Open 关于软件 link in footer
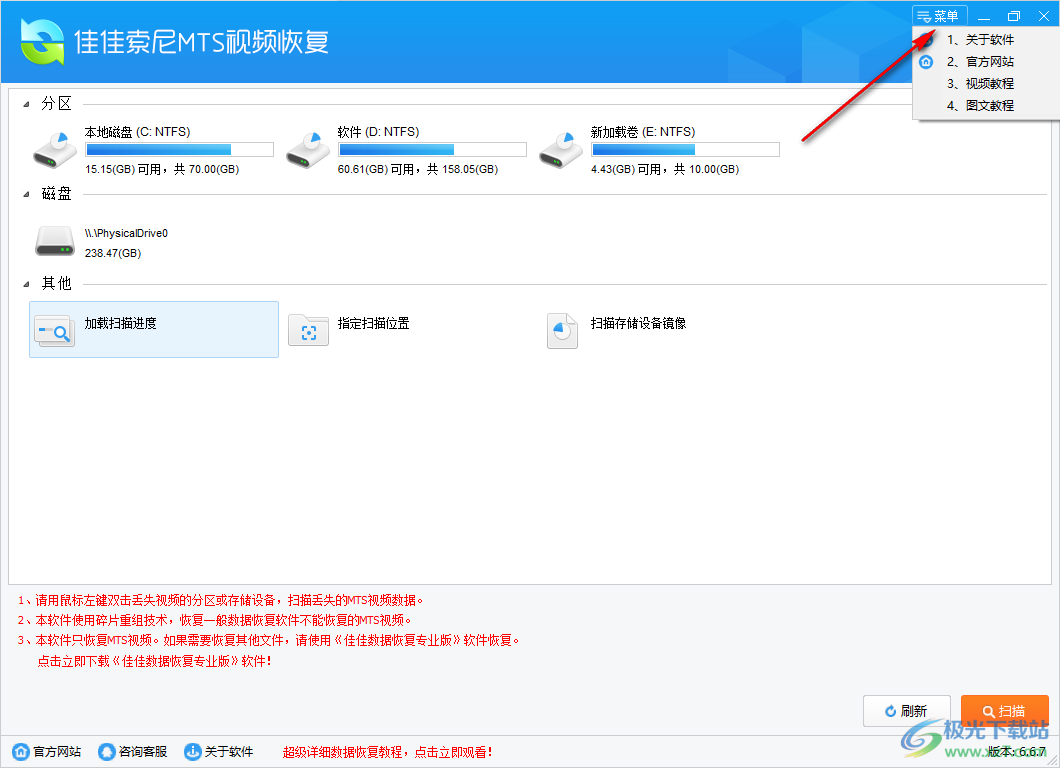The height and width of the screenshot is (768, 1060). (229, 752)
